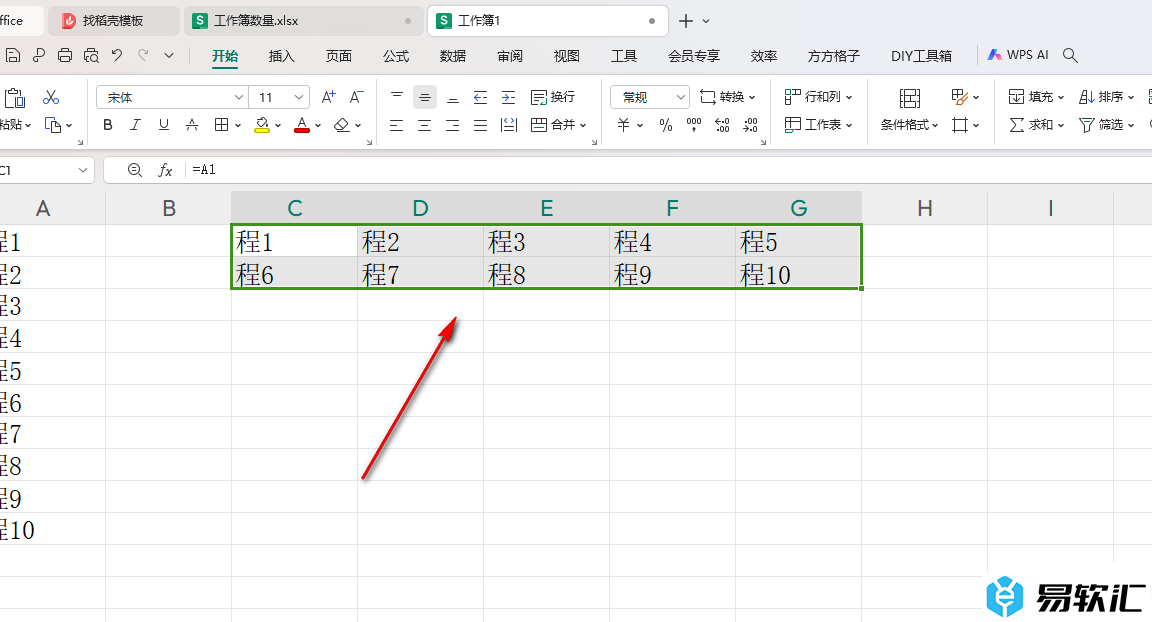Add a new document tab with plus

click(x=685, y=21)
